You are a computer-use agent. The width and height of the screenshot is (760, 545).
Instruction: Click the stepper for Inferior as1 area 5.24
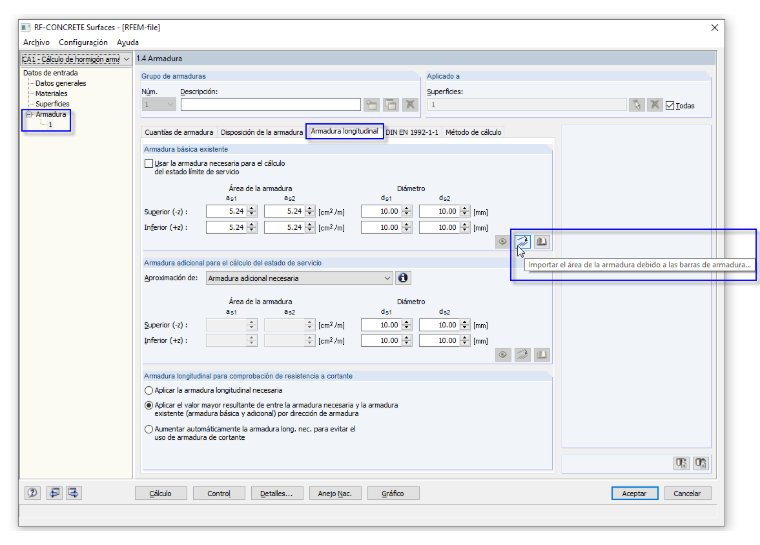tap(252, 227)
